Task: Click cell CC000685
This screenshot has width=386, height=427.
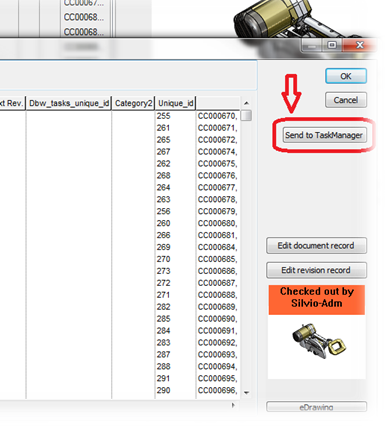Action: click(x=218, y=259)
